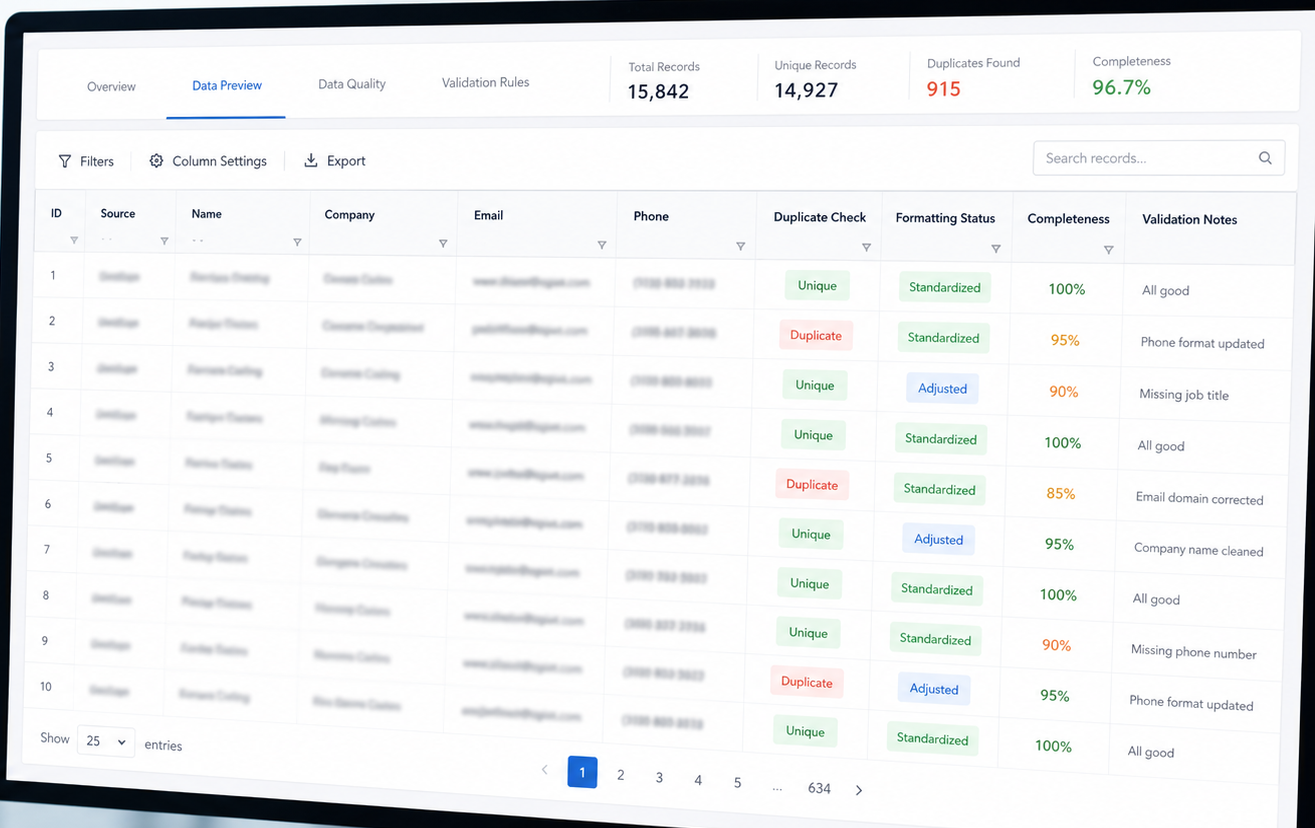Go to next page arrow

(x=859, y=790)
